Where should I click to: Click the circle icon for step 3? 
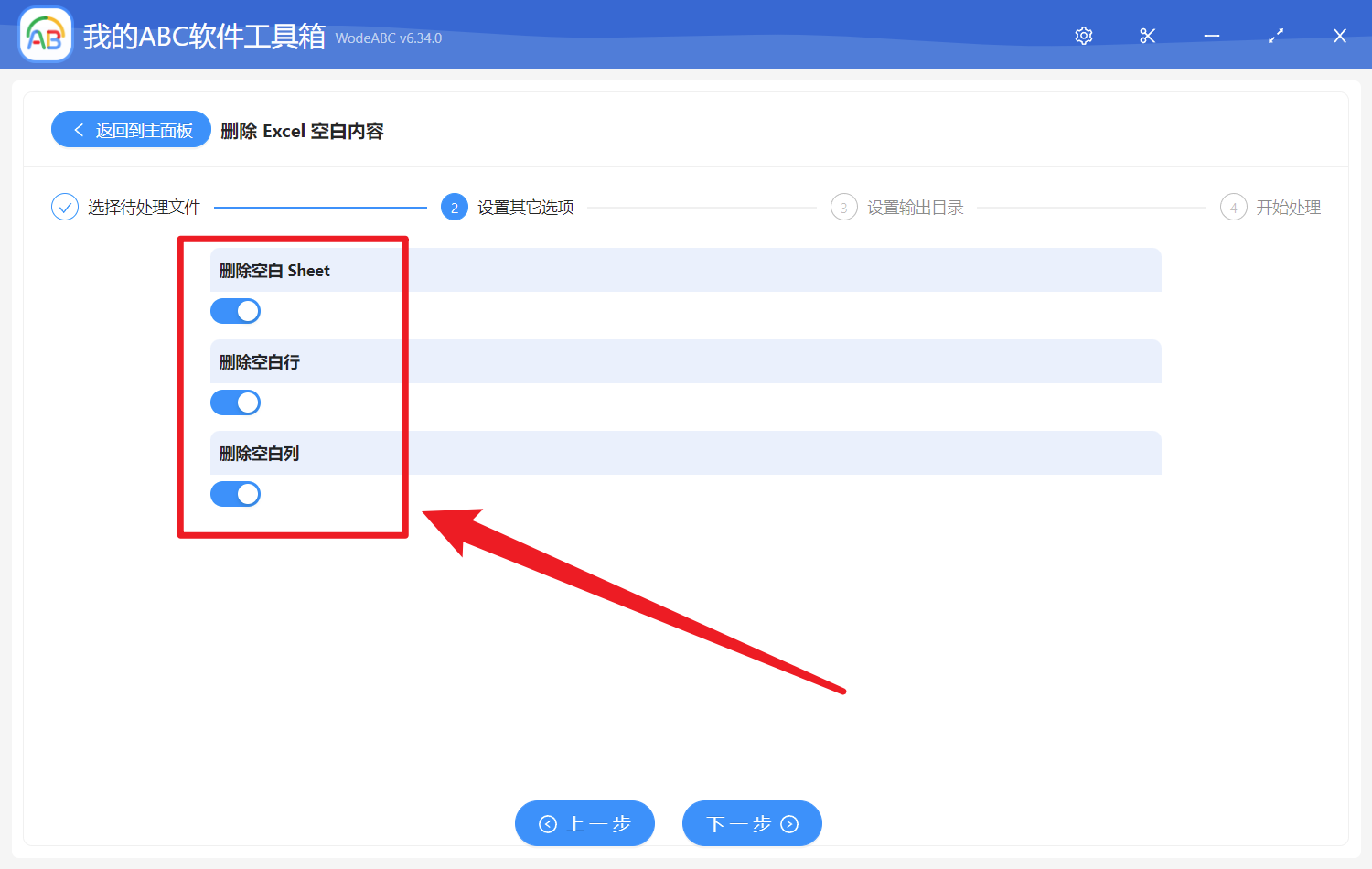(x=843, y=207)
